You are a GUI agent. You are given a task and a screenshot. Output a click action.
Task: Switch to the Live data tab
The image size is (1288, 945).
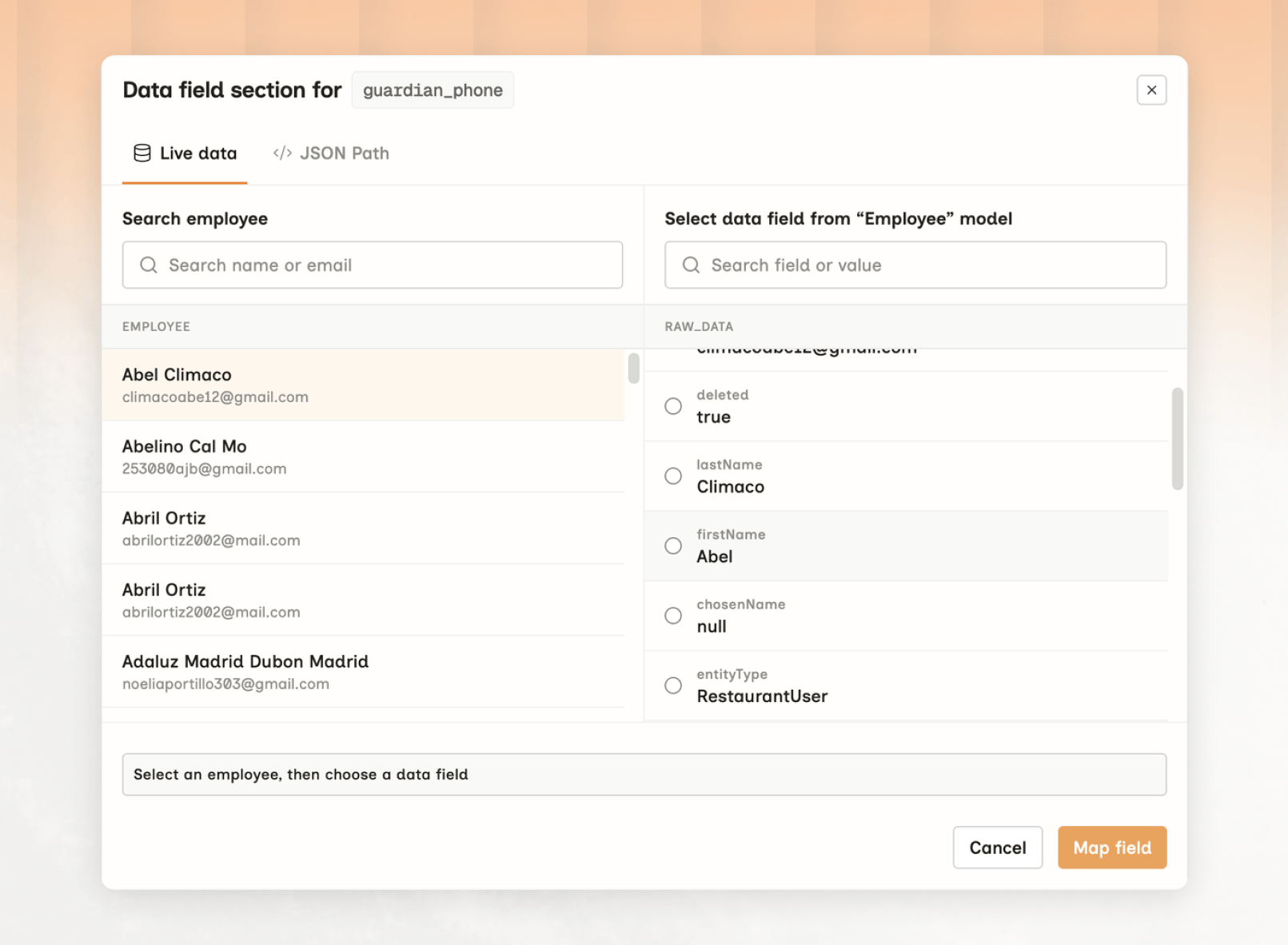pos(185,154)
